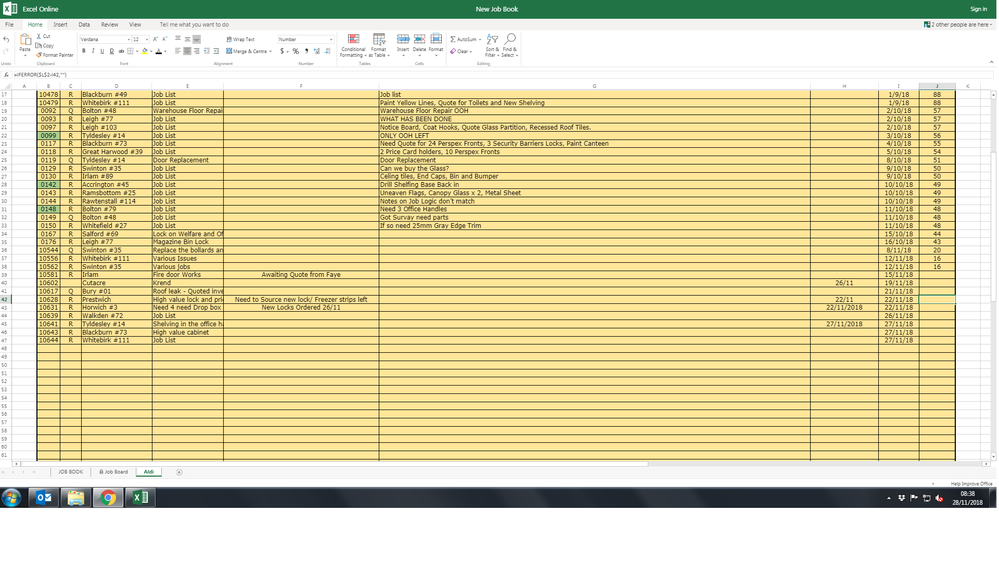
Task: Open Find & Select menu
Action: [510, 45]
